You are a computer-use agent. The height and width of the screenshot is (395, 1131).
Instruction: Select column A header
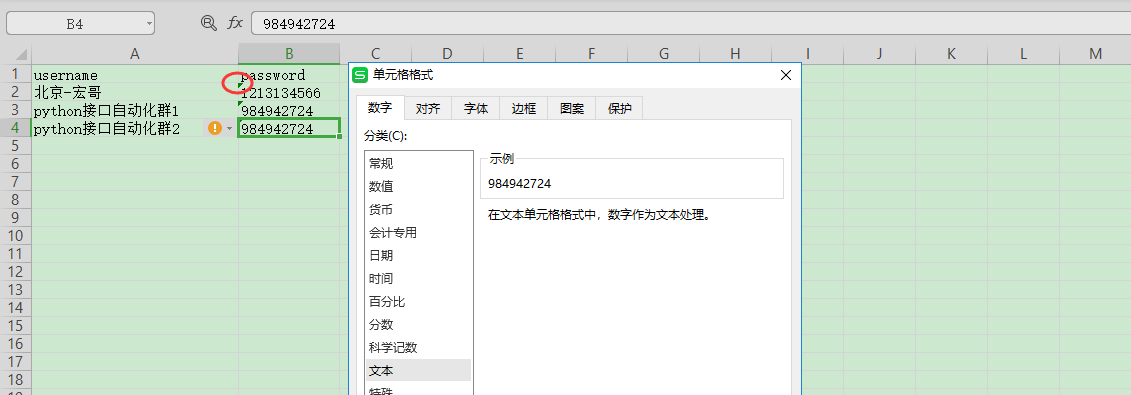coord(135,54)
